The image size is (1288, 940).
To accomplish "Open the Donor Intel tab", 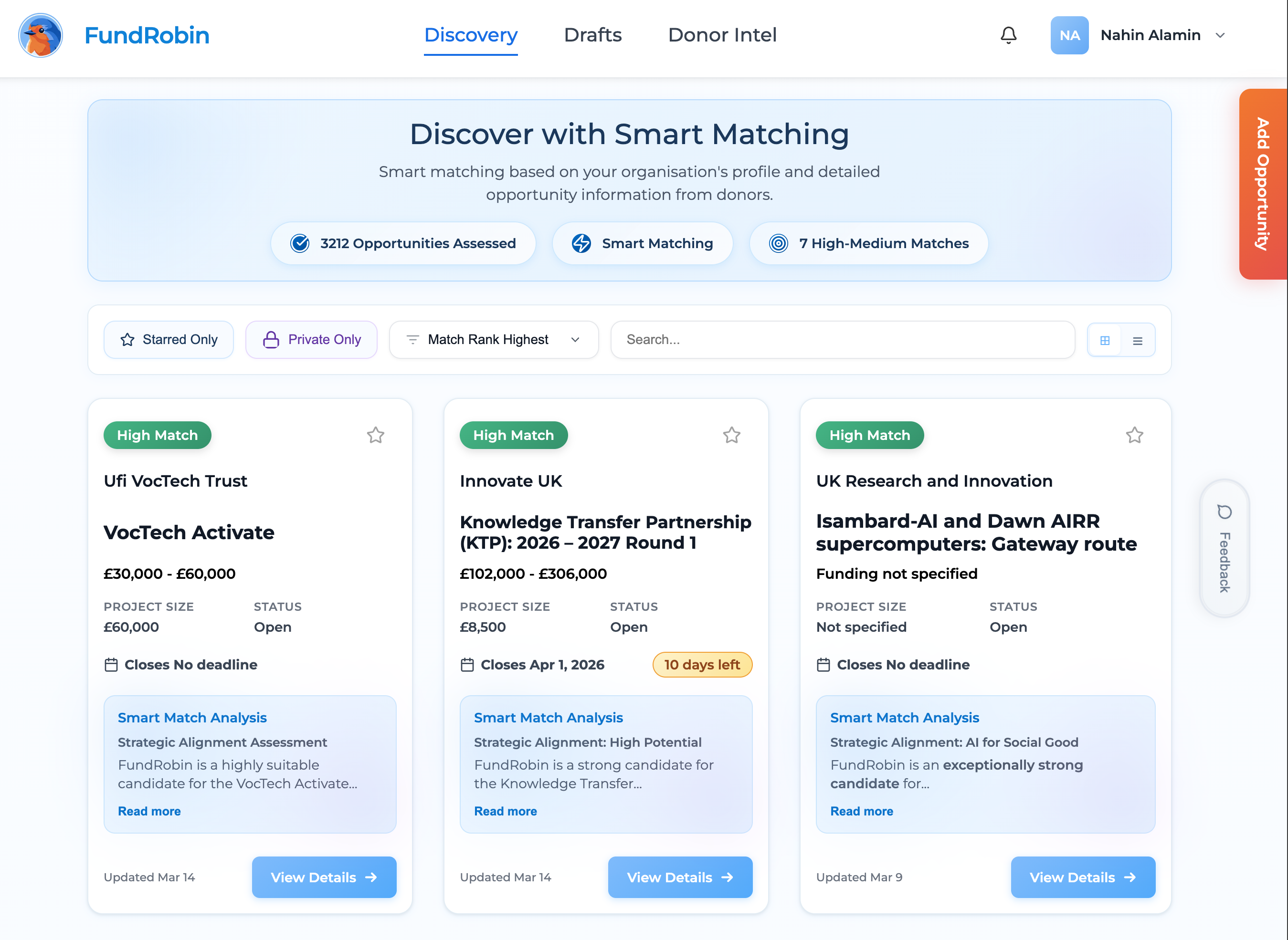I will tap(722, 35).
